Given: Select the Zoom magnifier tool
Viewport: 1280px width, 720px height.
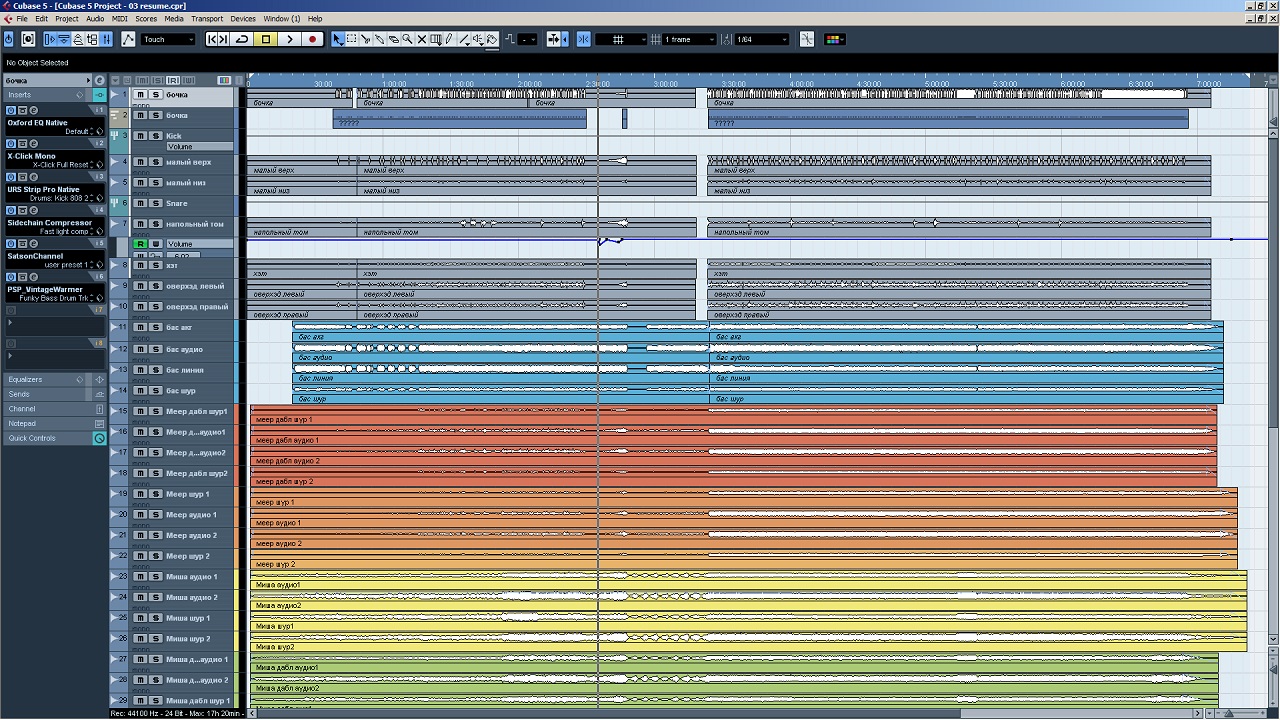Looking at the screenshot, I should [x=408, y=39].
